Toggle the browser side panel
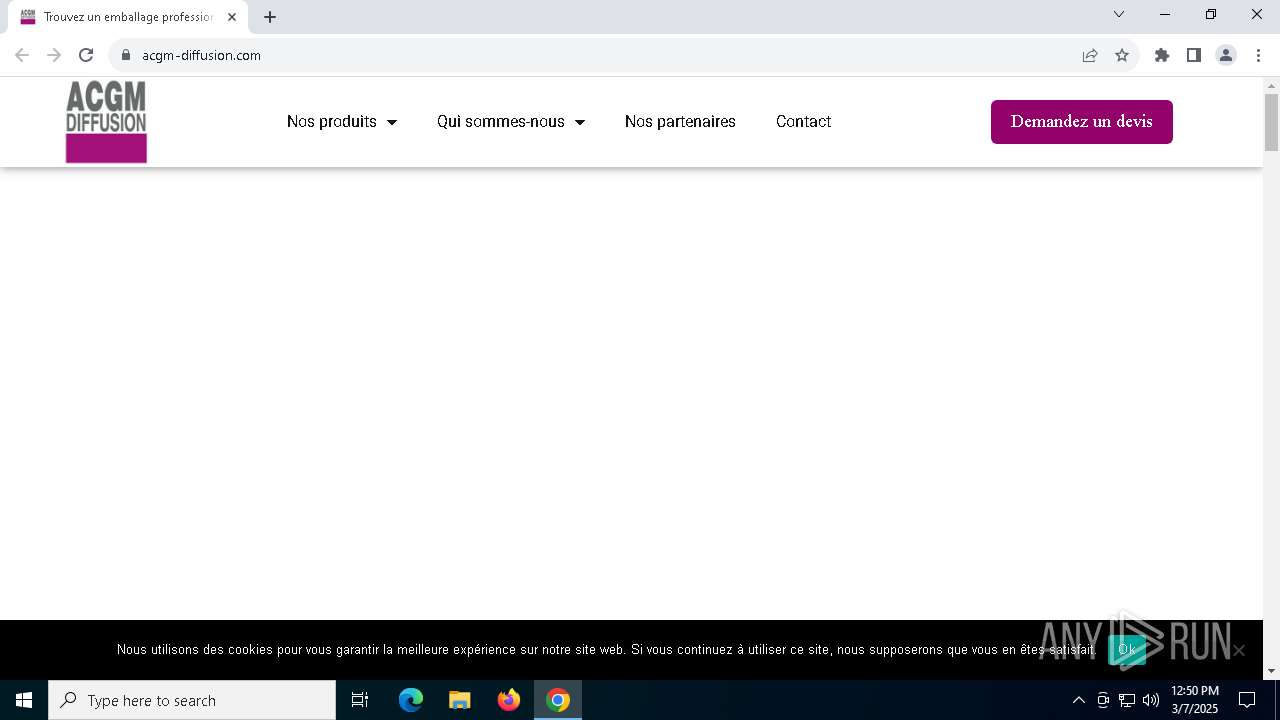This screenshot has height=720, width=1280. point(1194,55)
